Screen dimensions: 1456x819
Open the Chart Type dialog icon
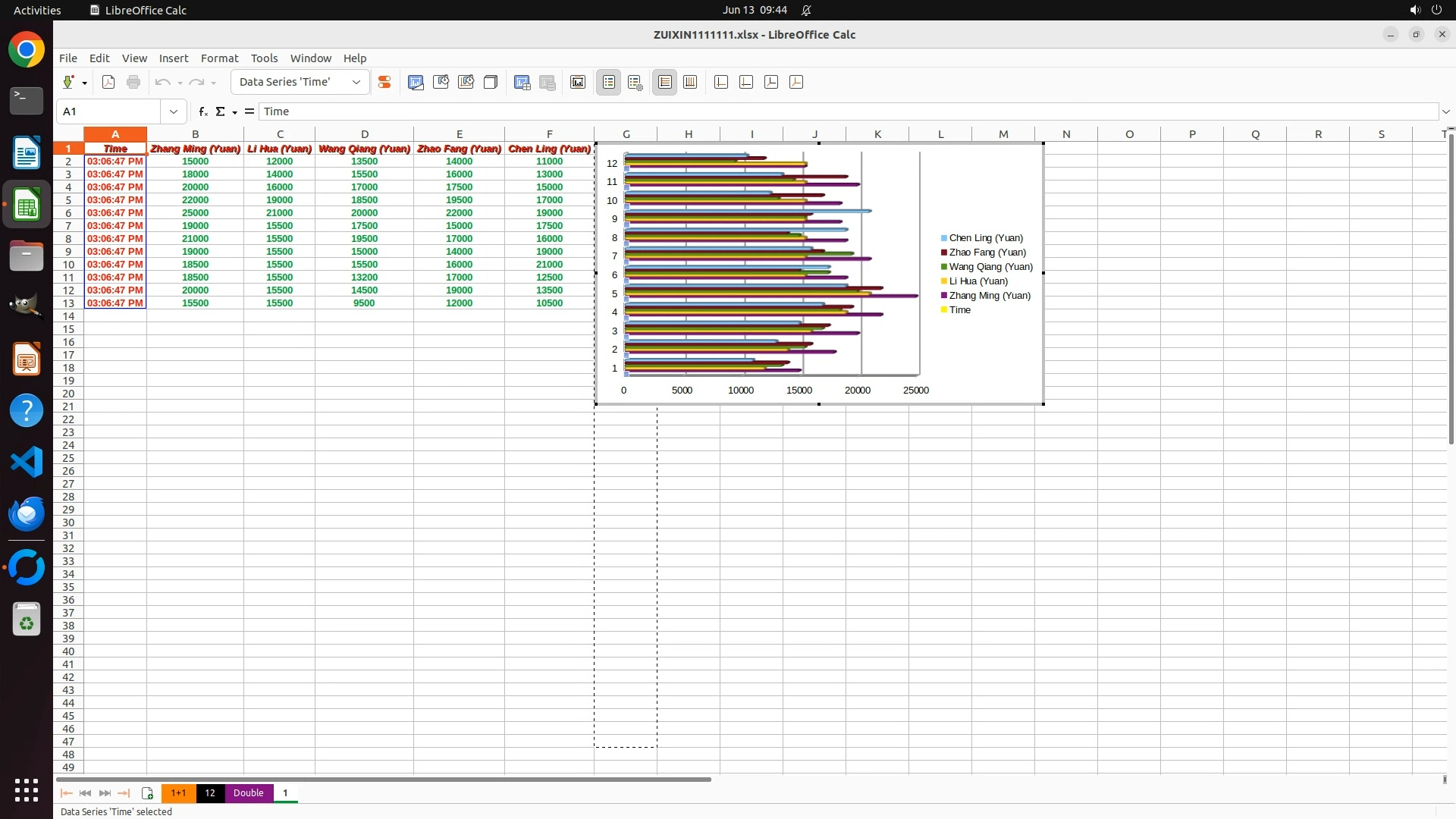[416, 82]
